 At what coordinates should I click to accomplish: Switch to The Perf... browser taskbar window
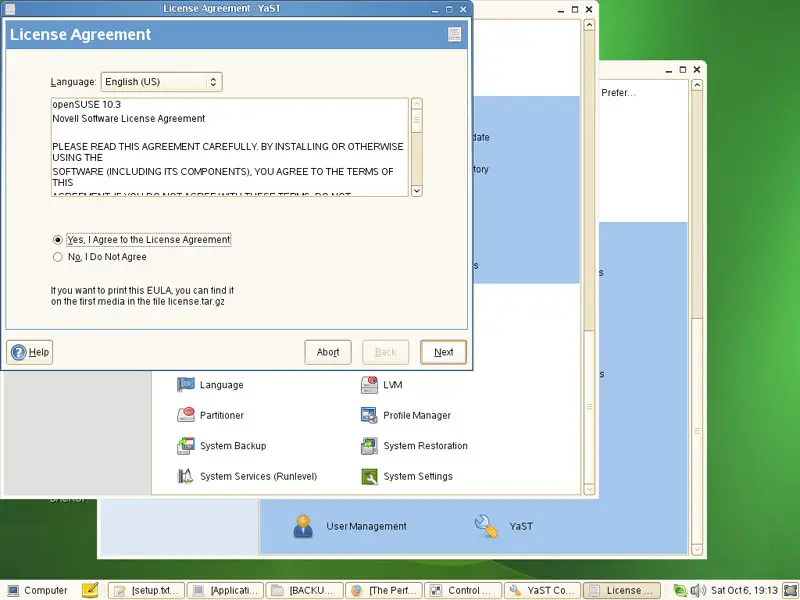pyautogui.click(x=384, y=590)
